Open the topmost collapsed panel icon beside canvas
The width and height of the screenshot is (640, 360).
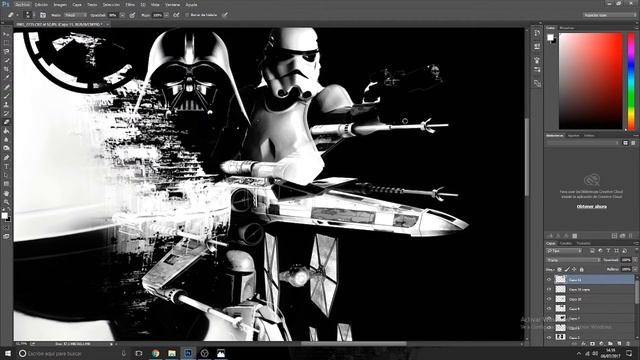click(x=537, y=34)
